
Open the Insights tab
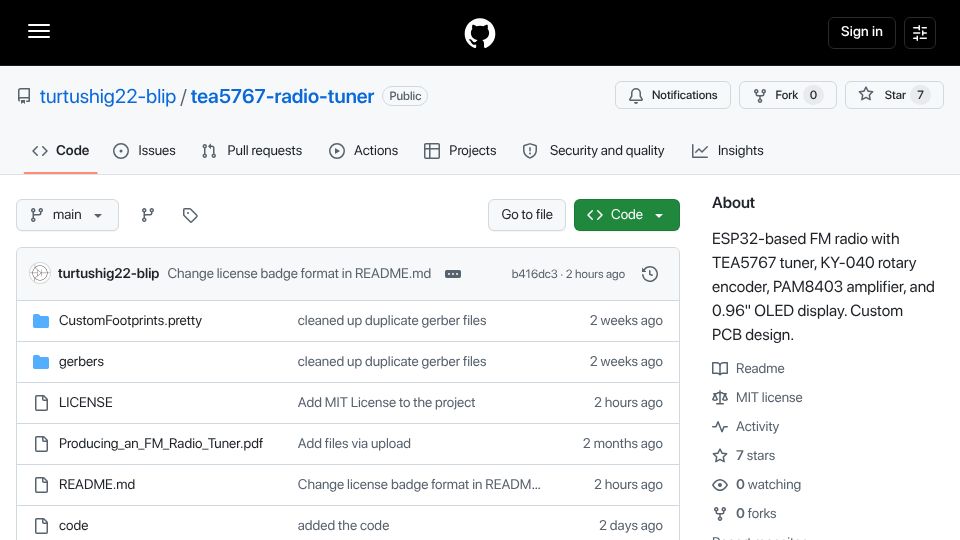[x=727, y=151]
